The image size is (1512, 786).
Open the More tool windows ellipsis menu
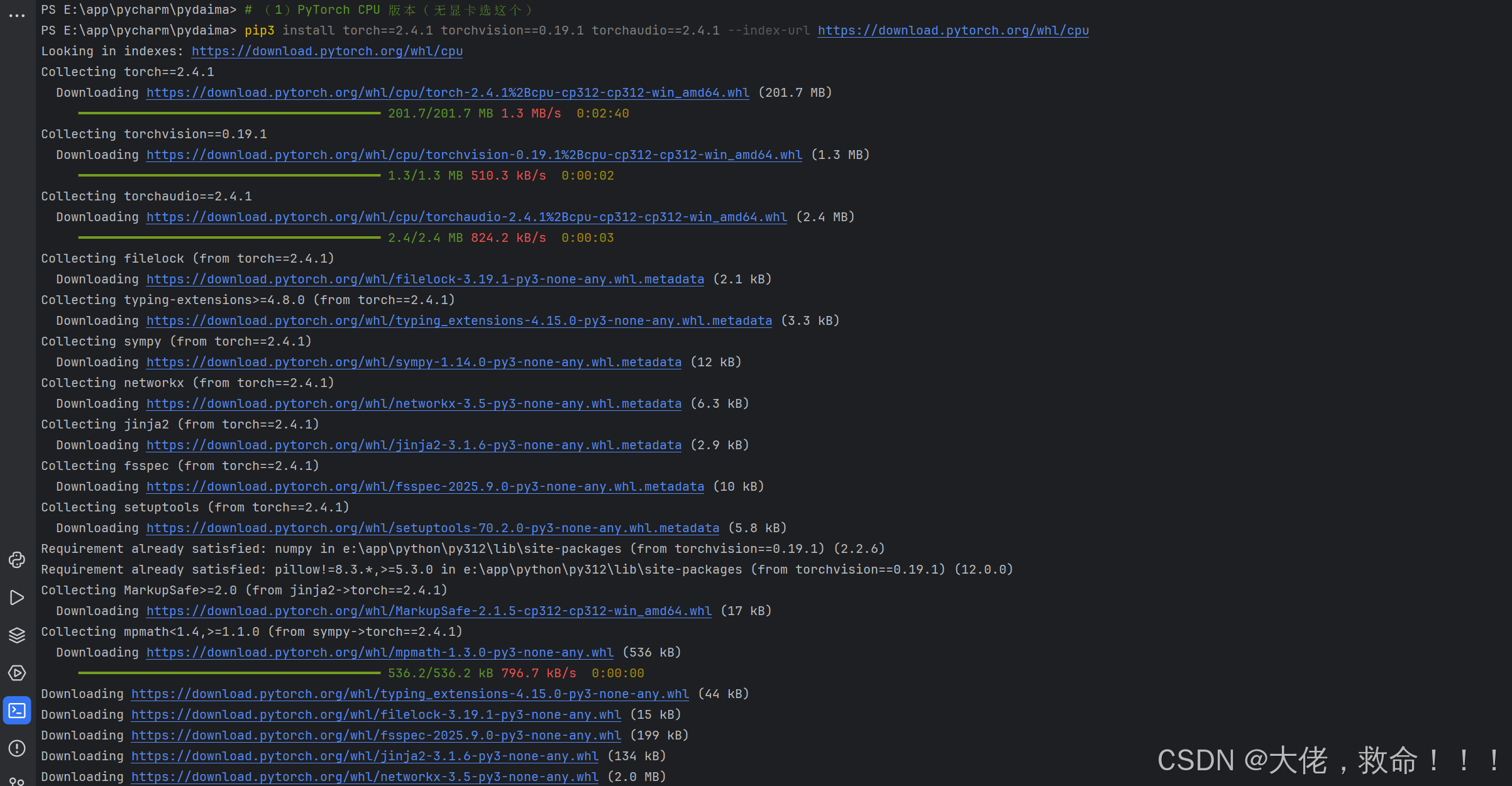click(x=17, y=15)
